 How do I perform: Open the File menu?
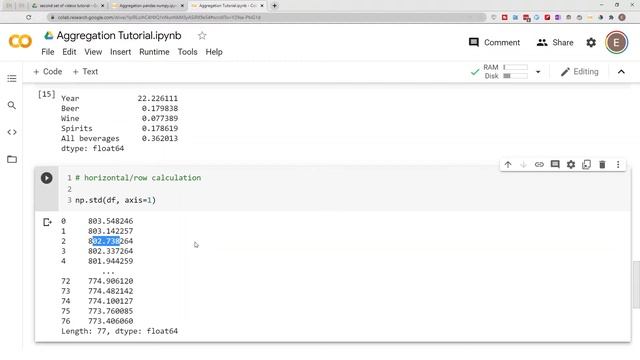pos(48,52)
